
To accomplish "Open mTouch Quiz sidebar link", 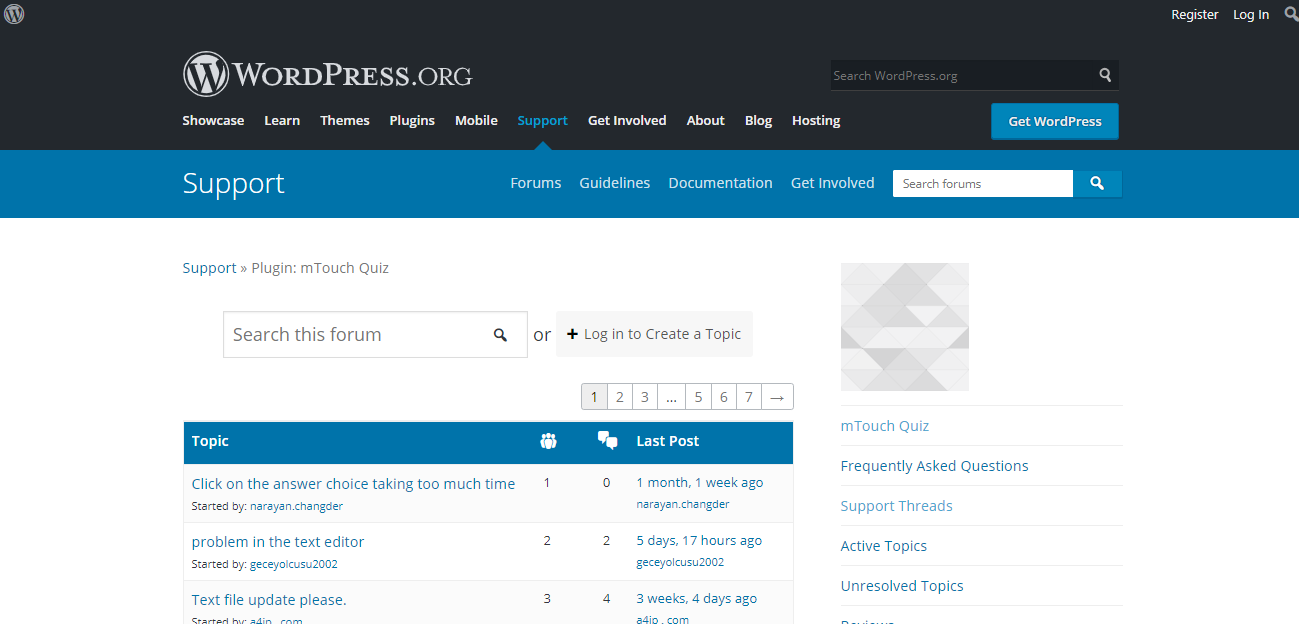I will [x=885, y=426].
